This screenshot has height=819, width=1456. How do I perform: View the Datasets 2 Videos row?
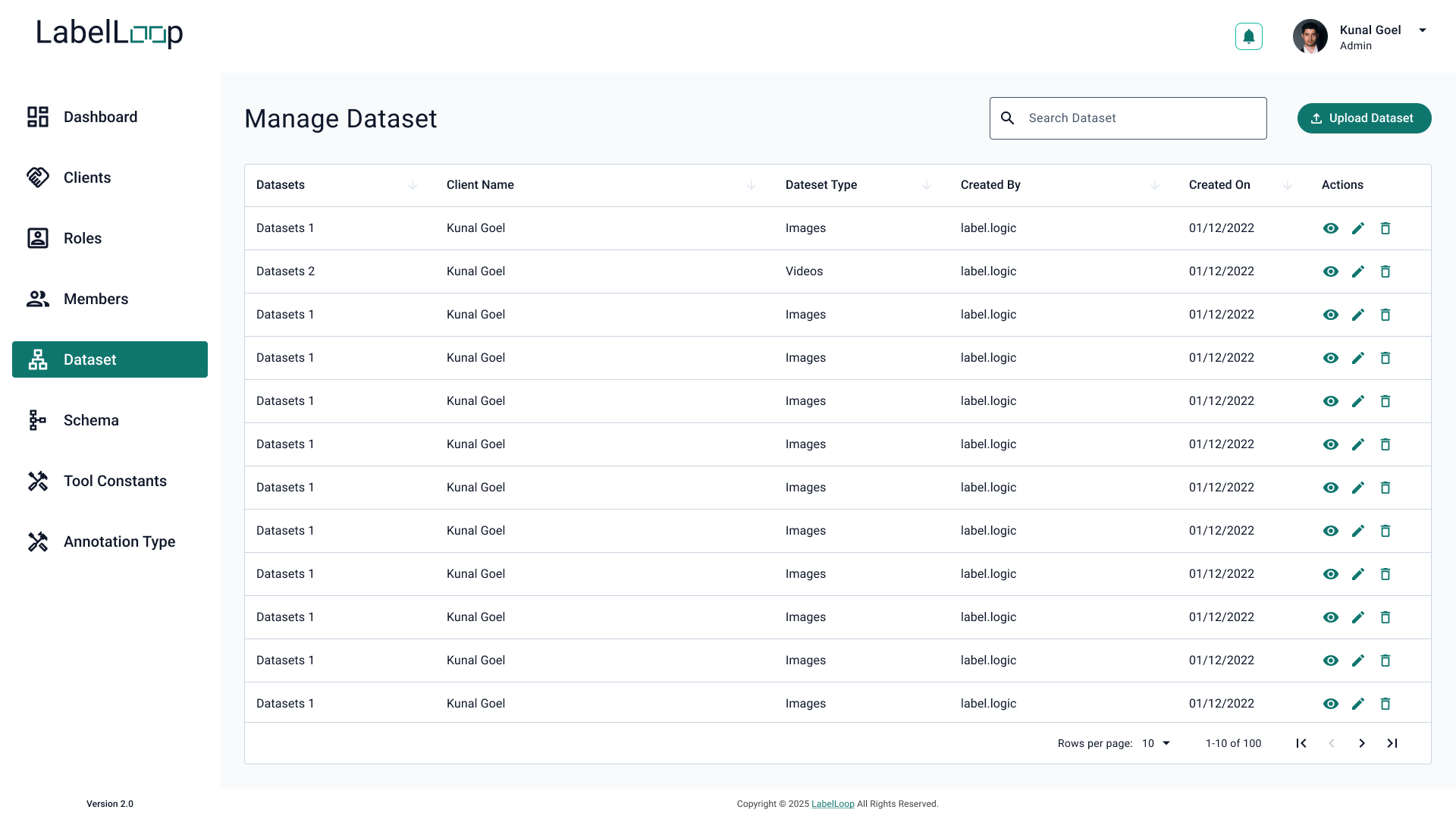(x=1331, y=271)
